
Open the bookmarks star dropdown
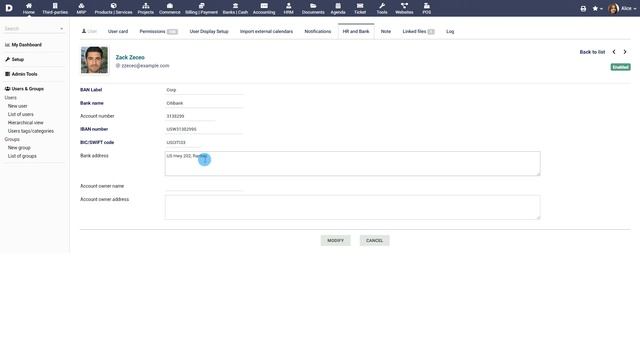point(597,9)
